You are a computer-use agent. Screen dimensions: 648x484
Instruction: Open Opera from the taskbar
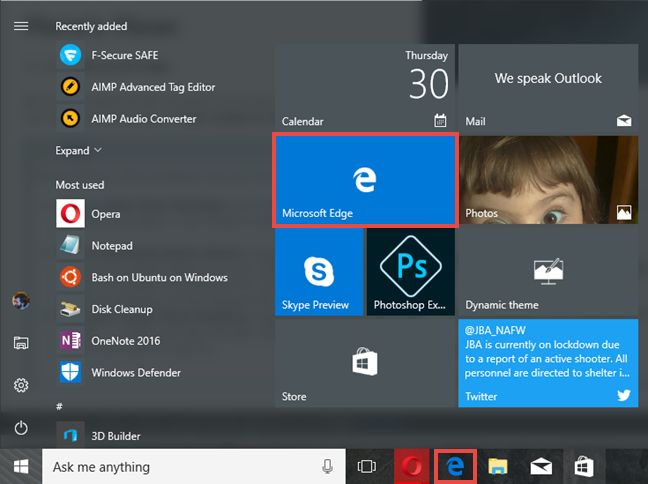coord(412,467)
